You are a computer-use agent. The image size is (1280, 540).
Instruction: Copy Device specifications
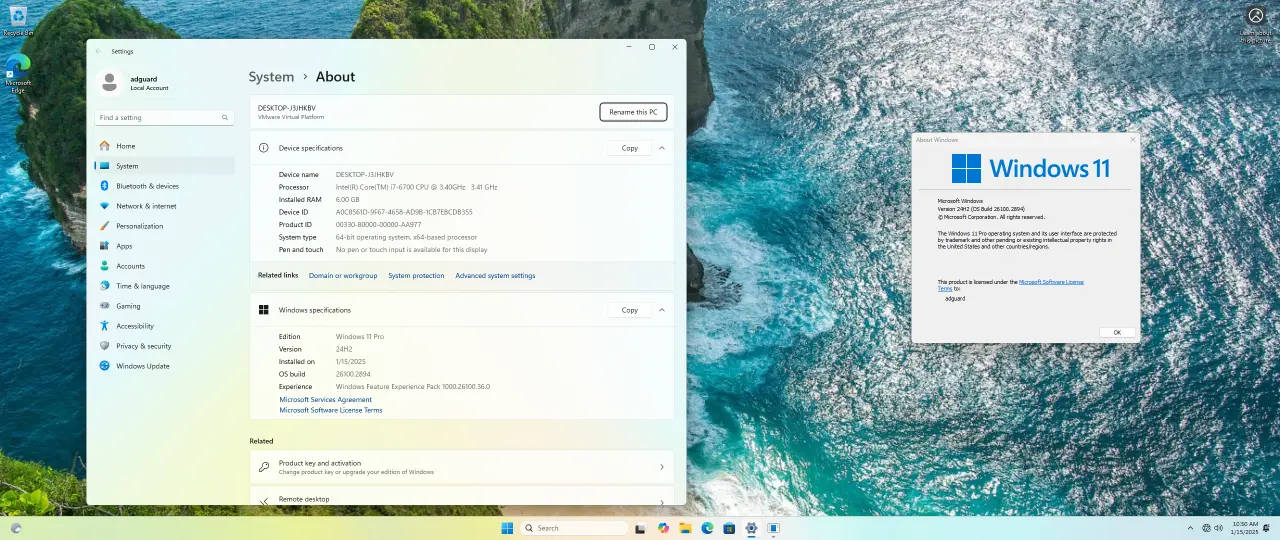(x=630, y=148)
